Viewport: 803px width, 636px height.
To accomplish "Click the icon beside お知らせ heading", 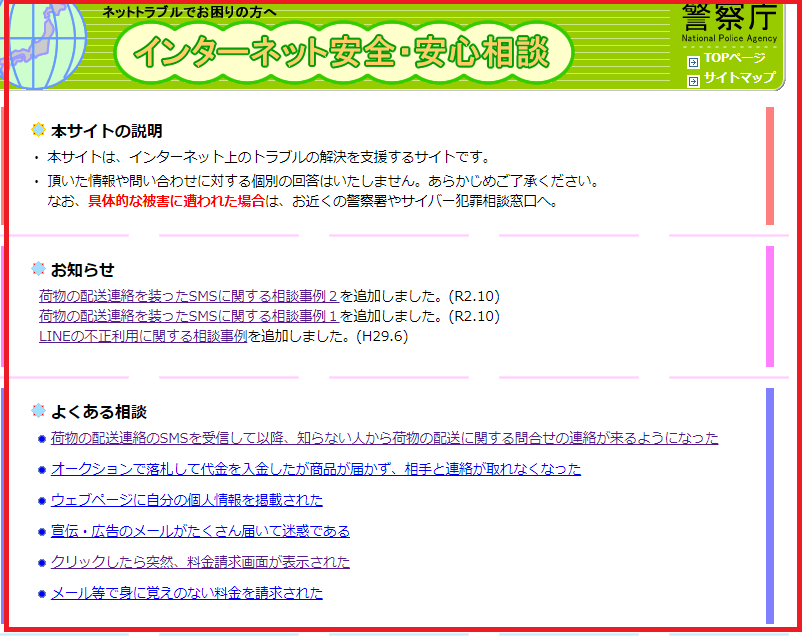I will coord(38,269).
